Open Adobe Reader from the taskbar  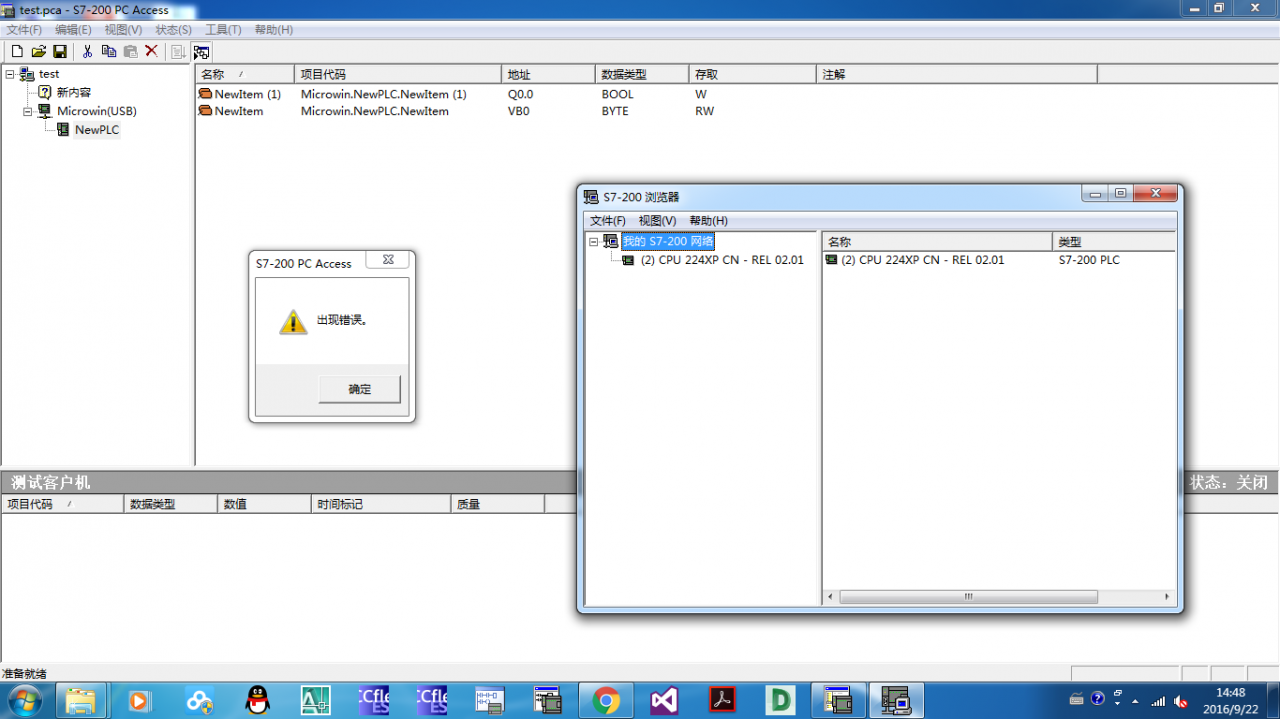click(723, 701)
